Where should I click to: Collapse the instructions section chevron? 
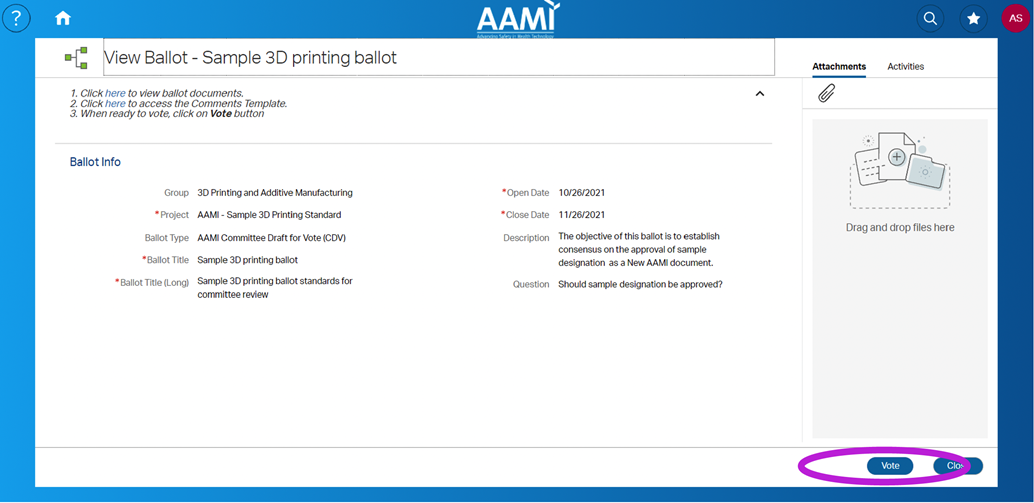point(760,94)
